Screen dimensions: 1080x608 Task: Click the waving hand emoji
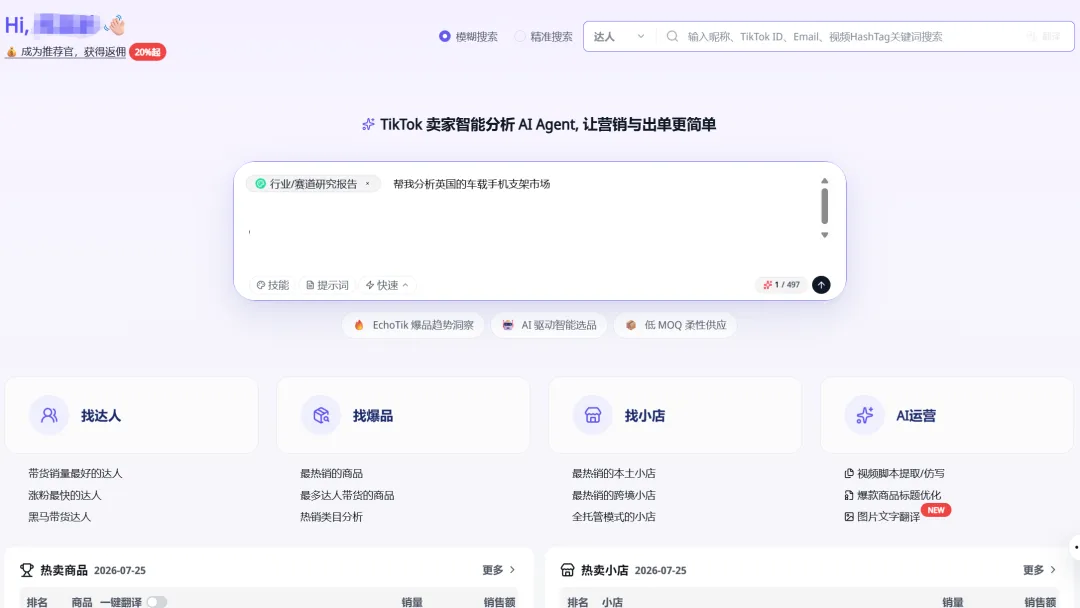115,25
